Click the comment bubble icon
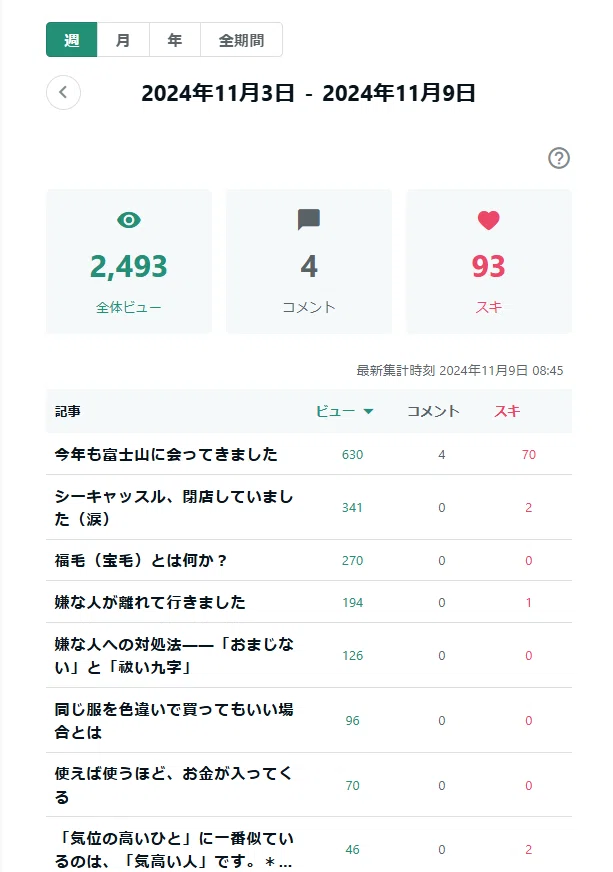This screenshot has width=613, height=872. pos(309,220)
